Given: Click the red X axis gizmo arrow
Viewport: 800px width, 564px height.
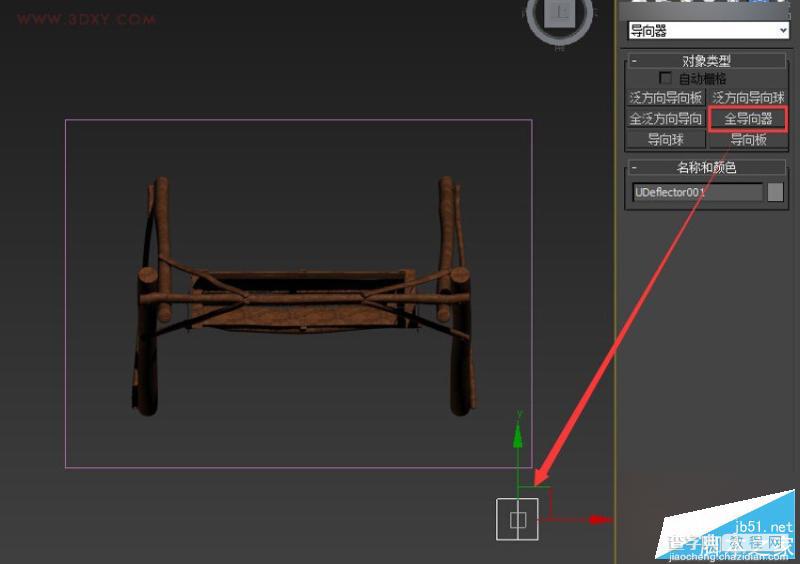Looking at the screenshot, I should [600, 520].
